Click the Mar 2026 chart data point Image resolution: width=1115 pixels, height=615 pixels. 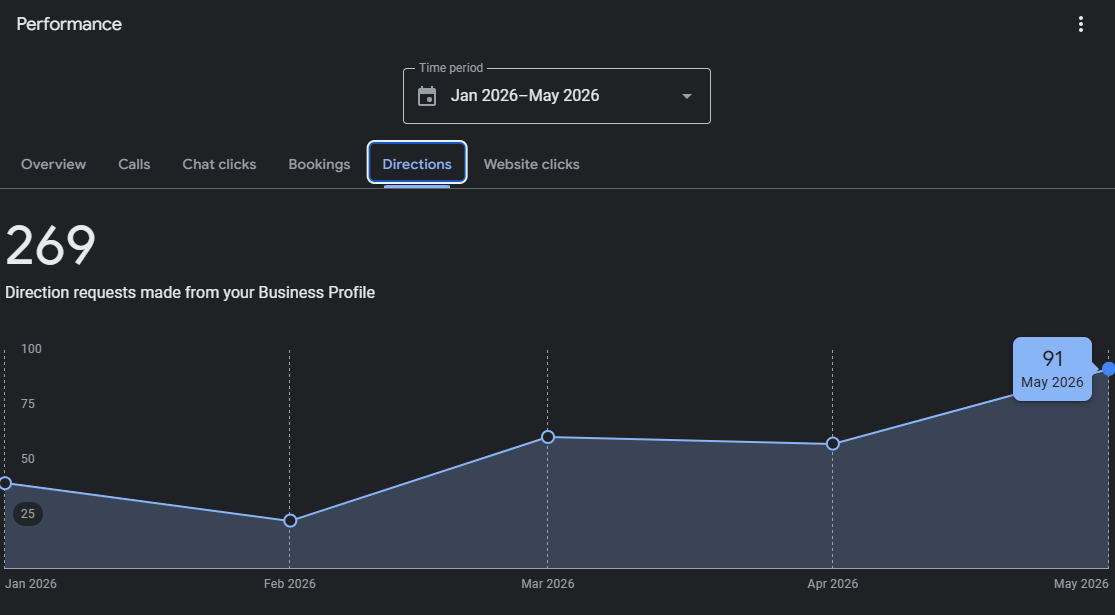(x=548, y=437)
